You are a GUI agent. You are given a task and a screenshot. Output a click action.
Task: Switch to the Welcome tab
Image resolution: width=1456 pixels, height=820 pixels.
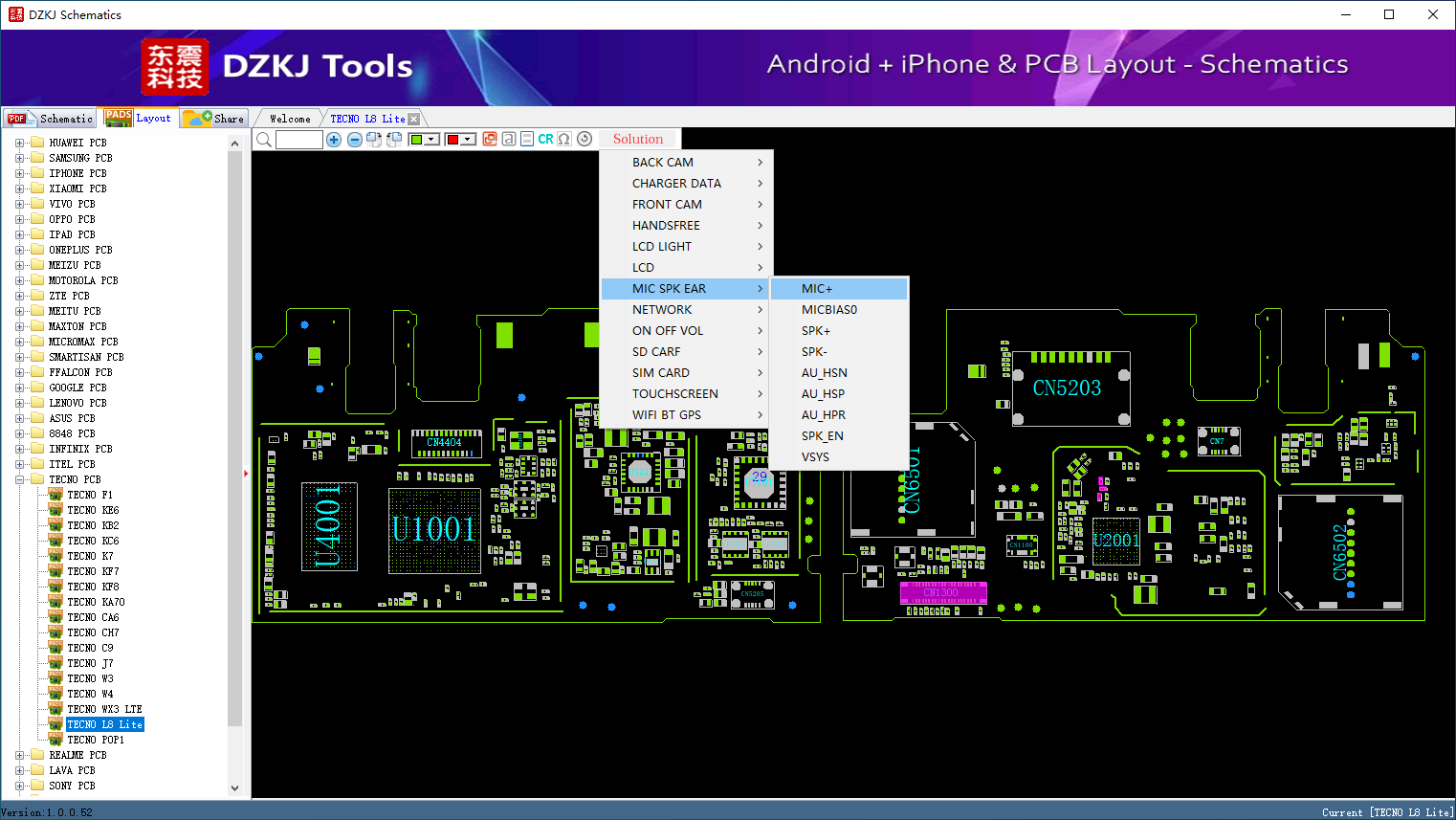(x=290, y=119)
